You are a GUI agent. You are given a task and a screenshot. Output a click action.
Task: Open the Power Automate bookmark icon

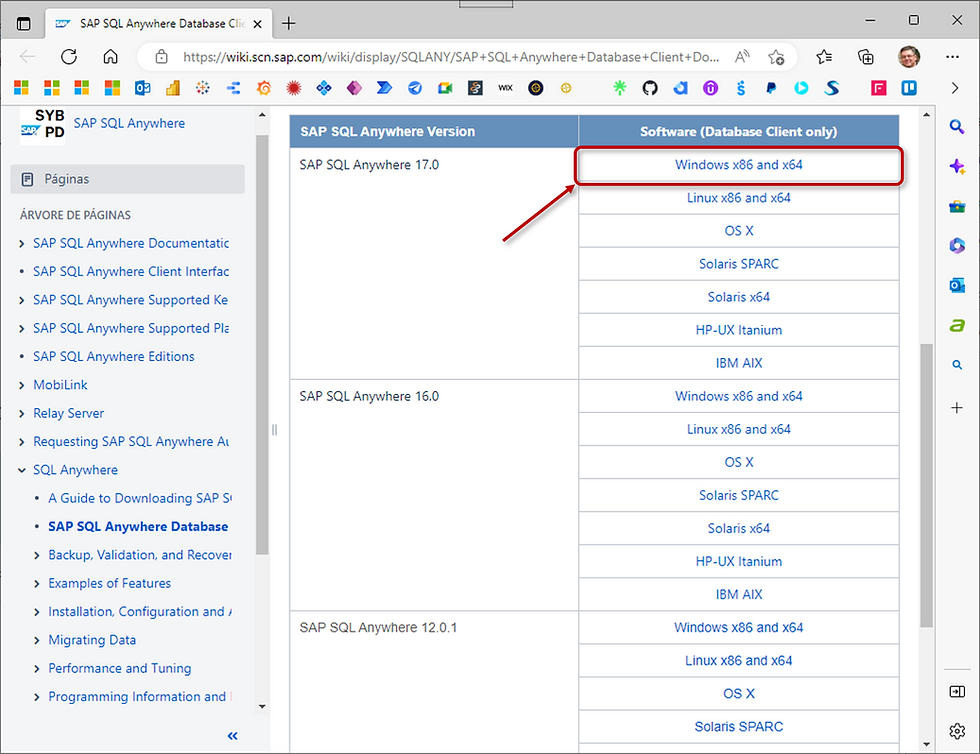pos(384,88)
